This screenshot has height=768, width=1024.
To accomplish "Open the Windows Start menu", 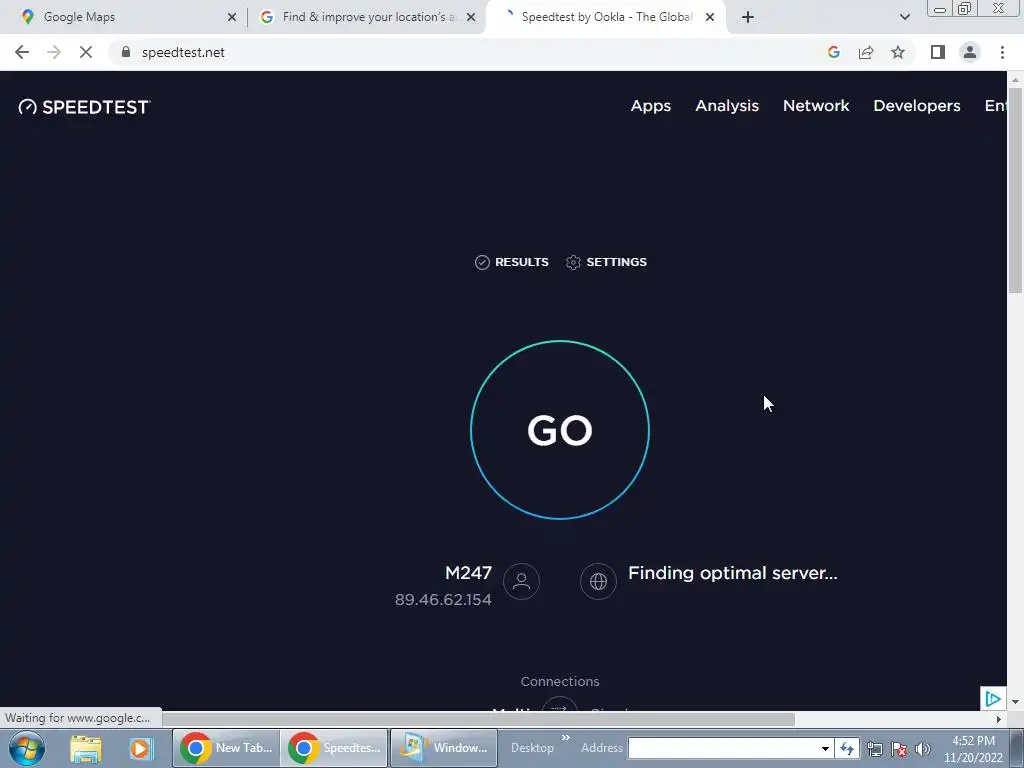I will (x=27, y=748).
